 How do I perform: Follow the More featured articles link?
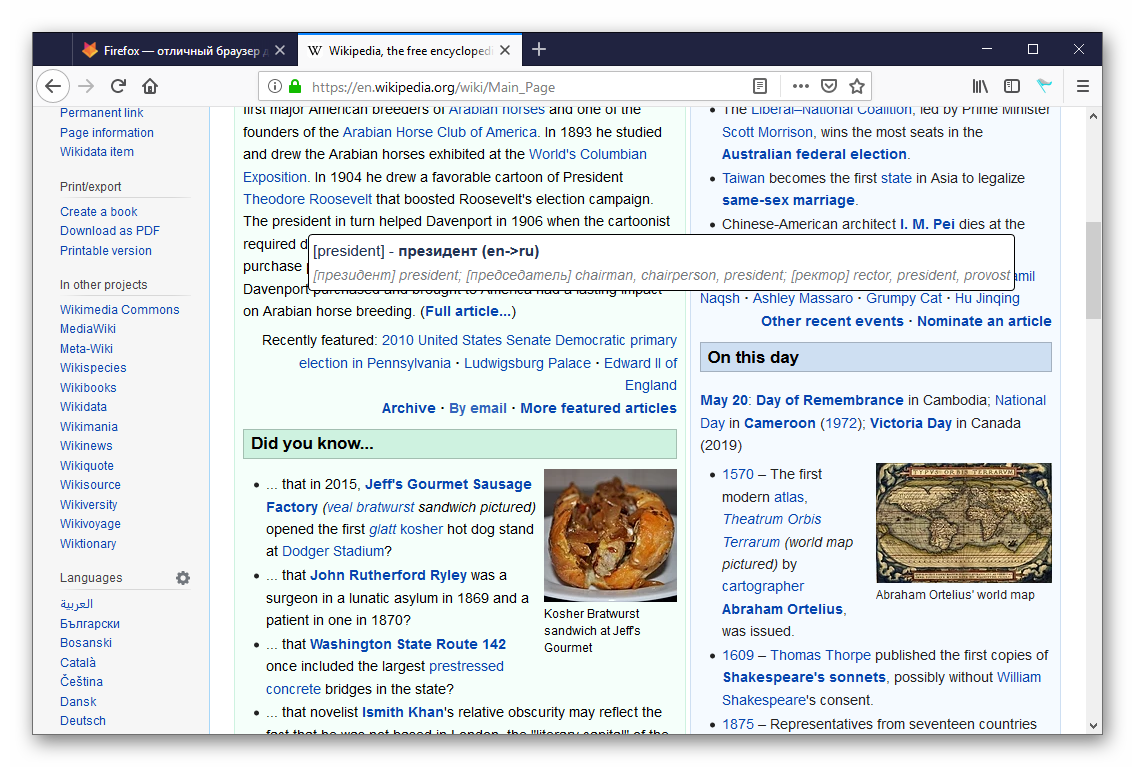pyautogui.click(x=598, y=408)
